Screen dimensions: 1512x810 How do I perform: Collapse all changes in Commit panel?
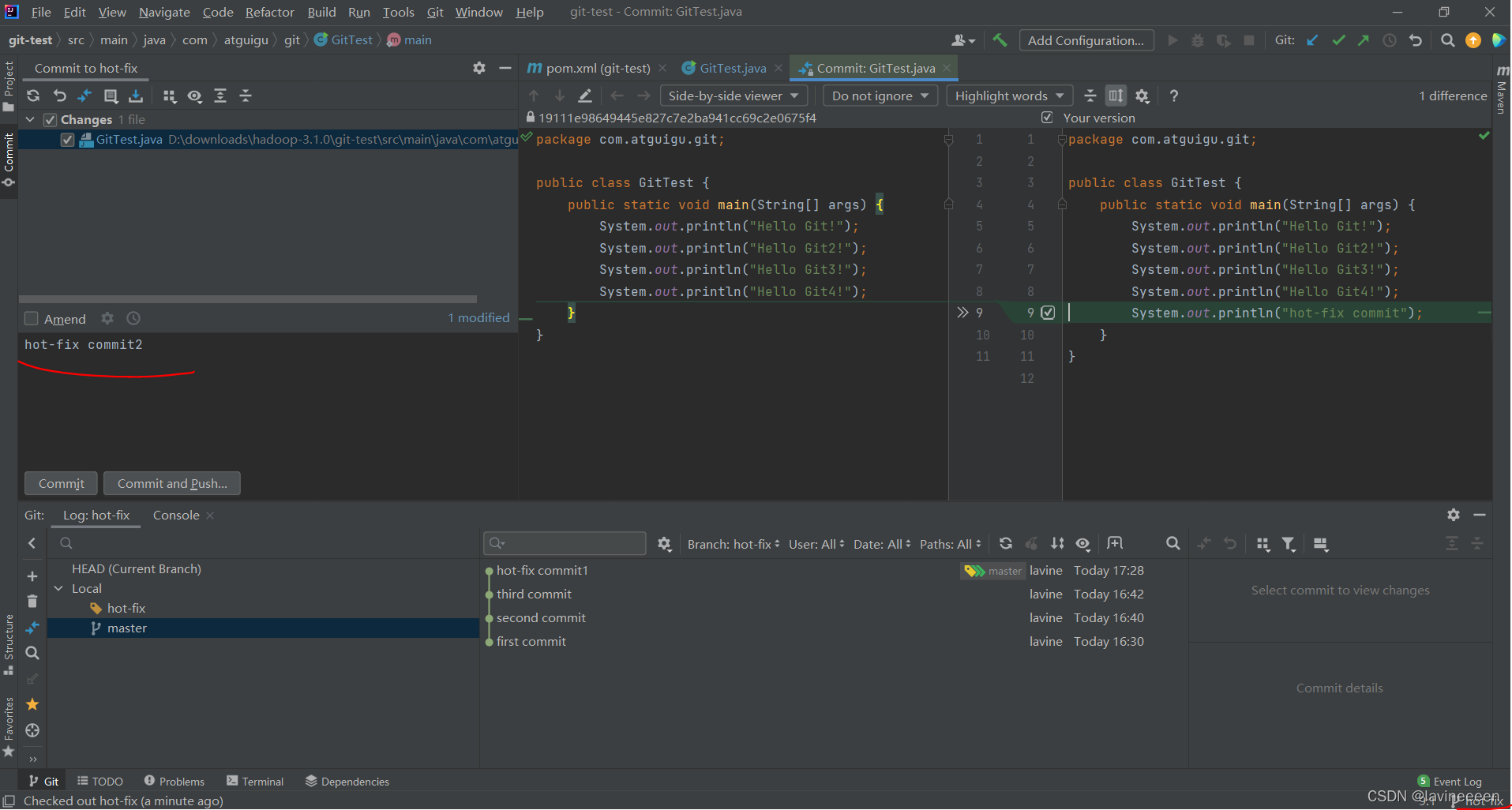coord(246,96)
